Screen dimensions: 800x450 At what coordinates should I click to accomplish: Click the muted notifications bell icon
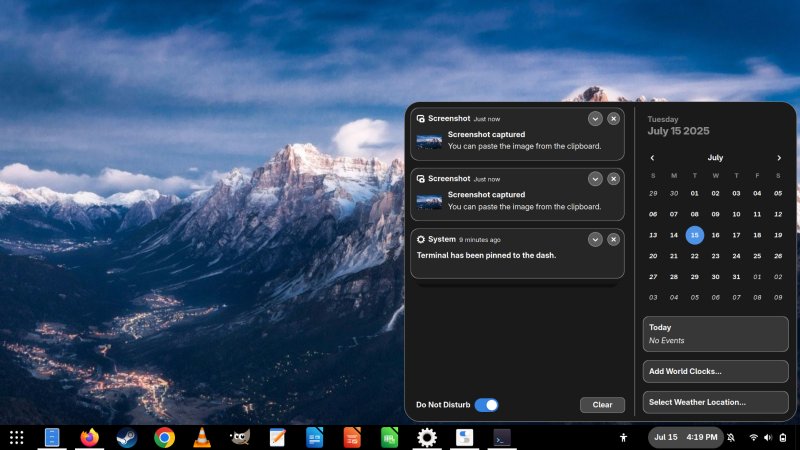pyautogui.click(x=731, y=437)
